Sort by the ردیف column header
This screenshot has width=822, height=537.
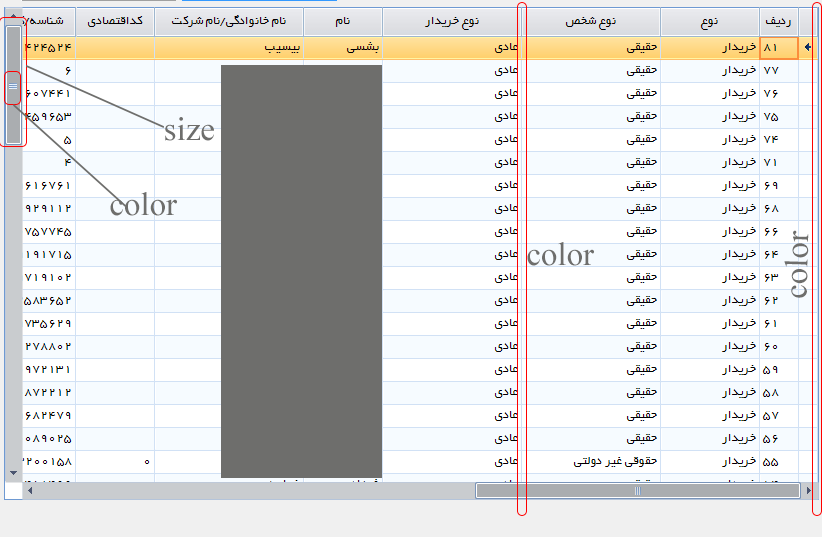(778, 21)
